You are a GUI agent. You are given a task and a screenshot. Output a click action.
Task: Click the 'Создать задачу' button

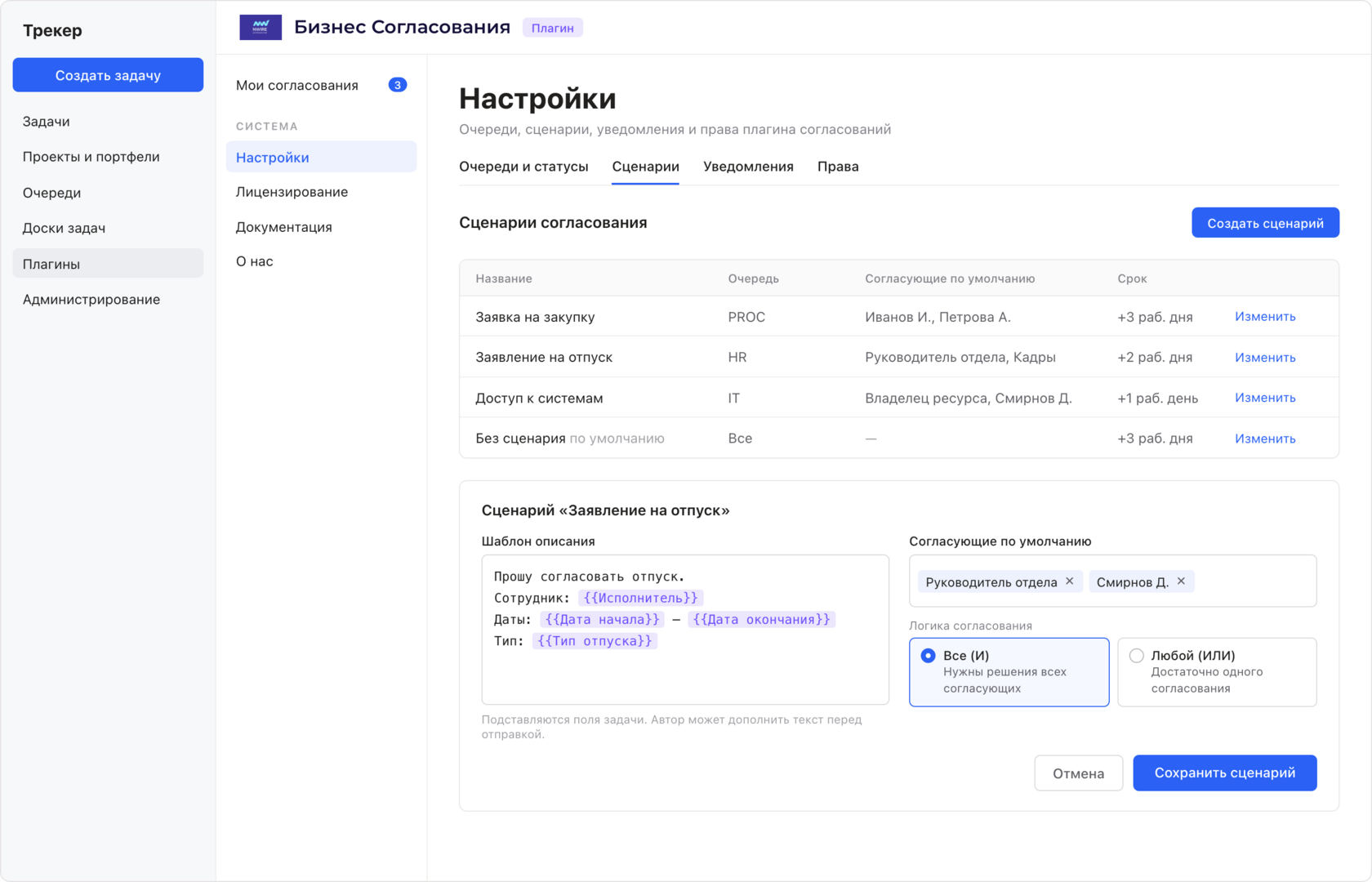tap(108, 75)
